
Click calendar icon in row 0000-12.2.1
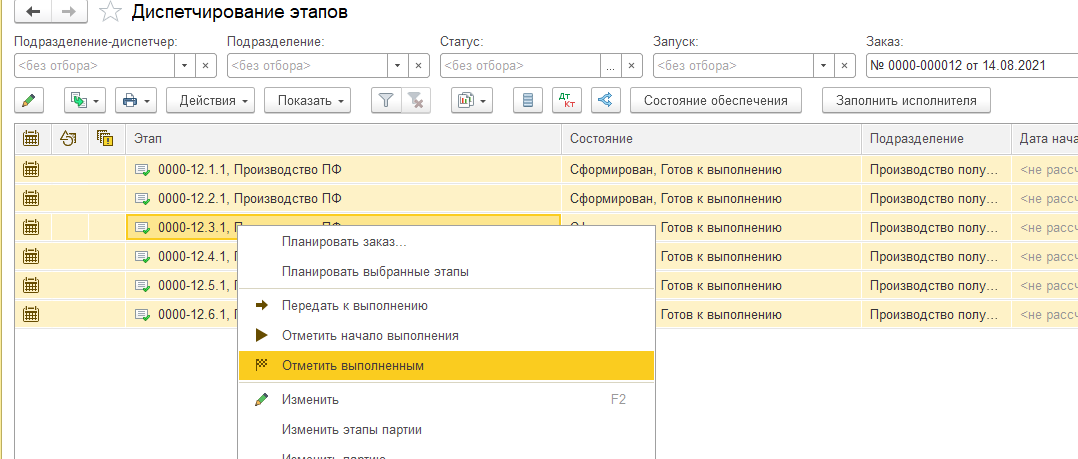[x=32, y=198]
